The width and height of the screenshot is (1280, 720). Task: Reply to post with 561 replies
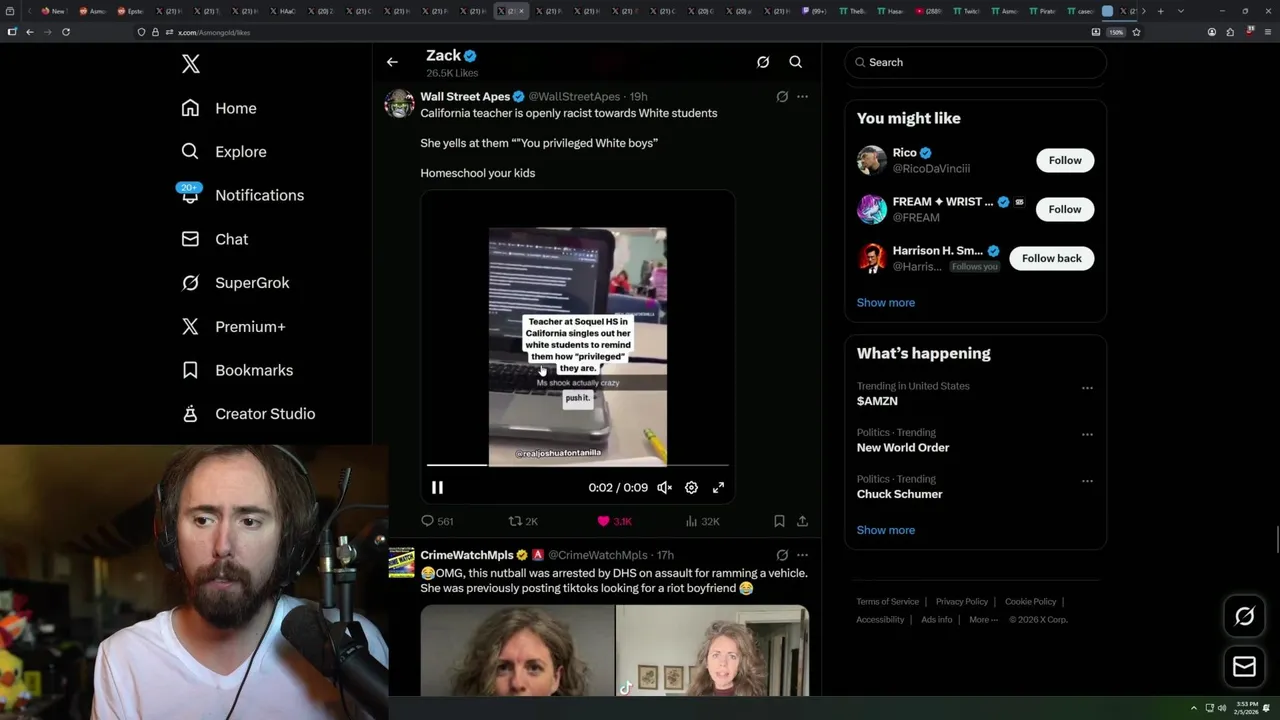coord(437,521)
